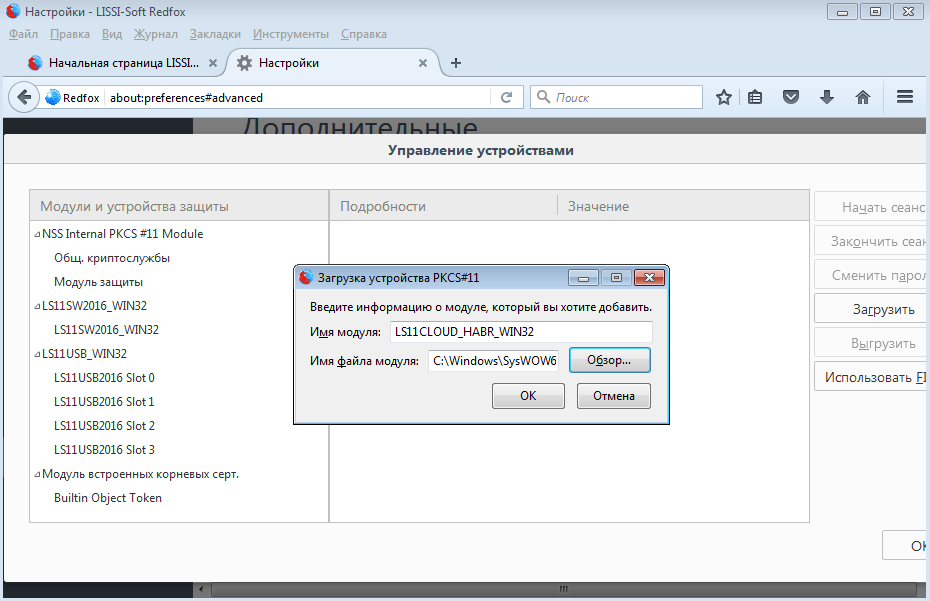Open a new tab with plus button
This screenshot has width=930, height=601.
pos(456,63)
